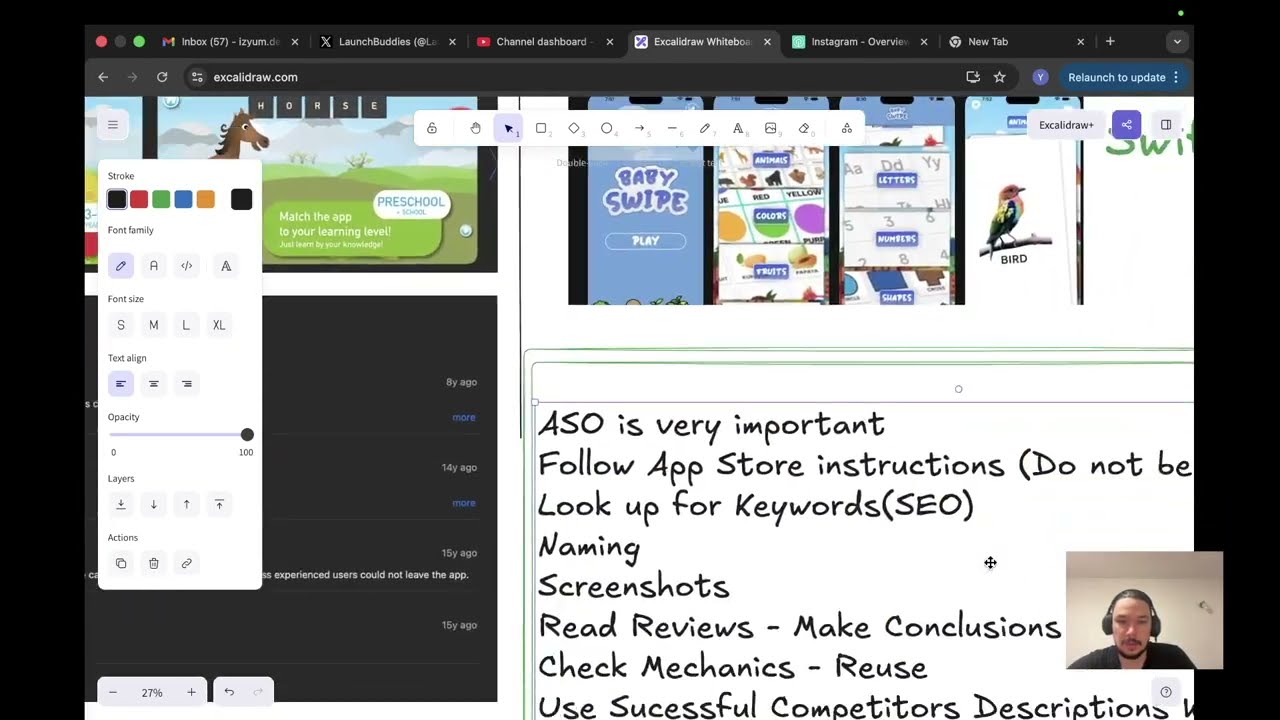Open more font family options

click(x=226, y=266)
